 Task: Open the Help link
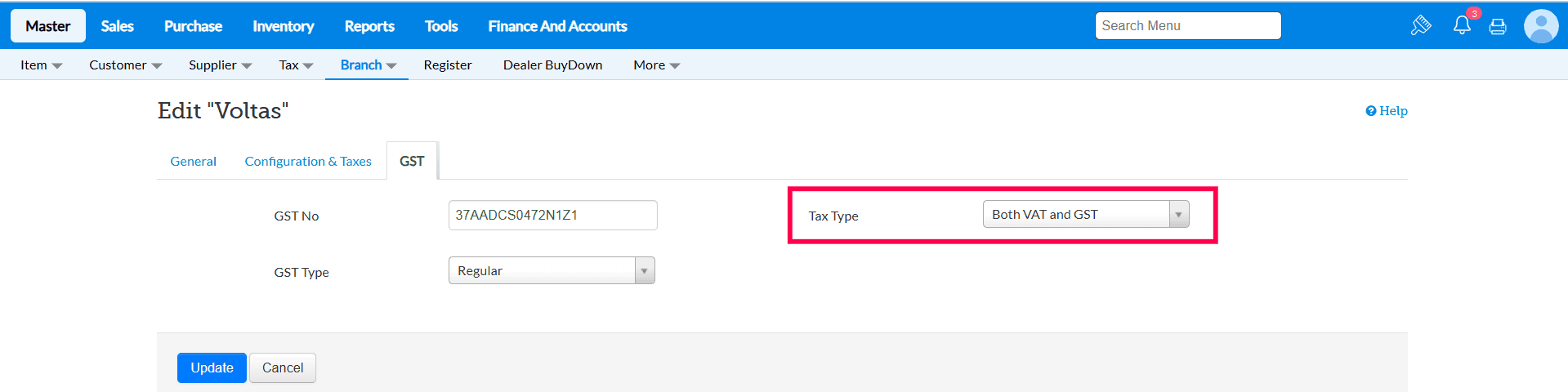(x=1387, y=111)
